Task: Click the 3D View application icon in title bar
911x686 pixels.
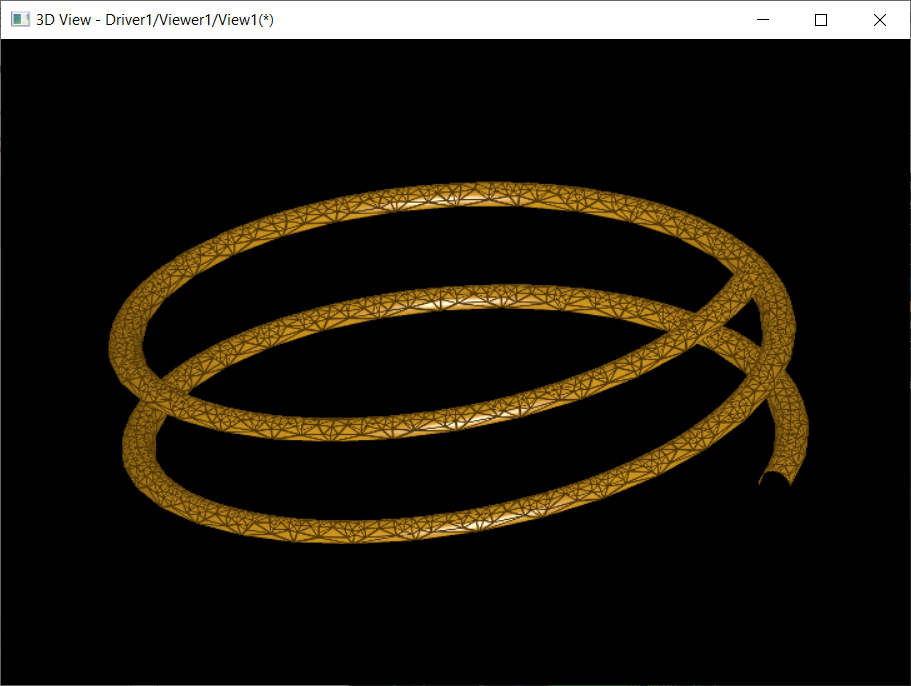Action: tap(19, 20)
